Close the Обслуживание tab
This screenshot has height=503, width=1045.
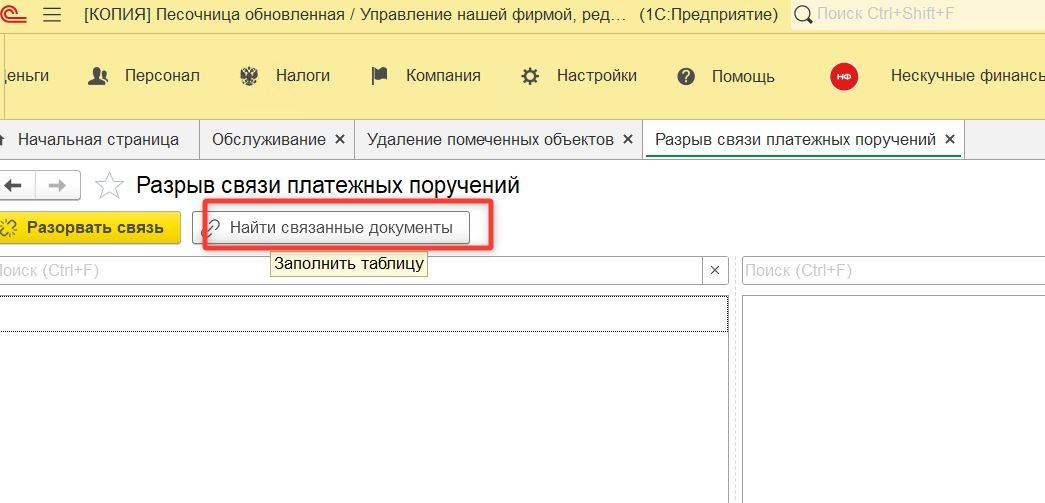[x=340, y=139]
